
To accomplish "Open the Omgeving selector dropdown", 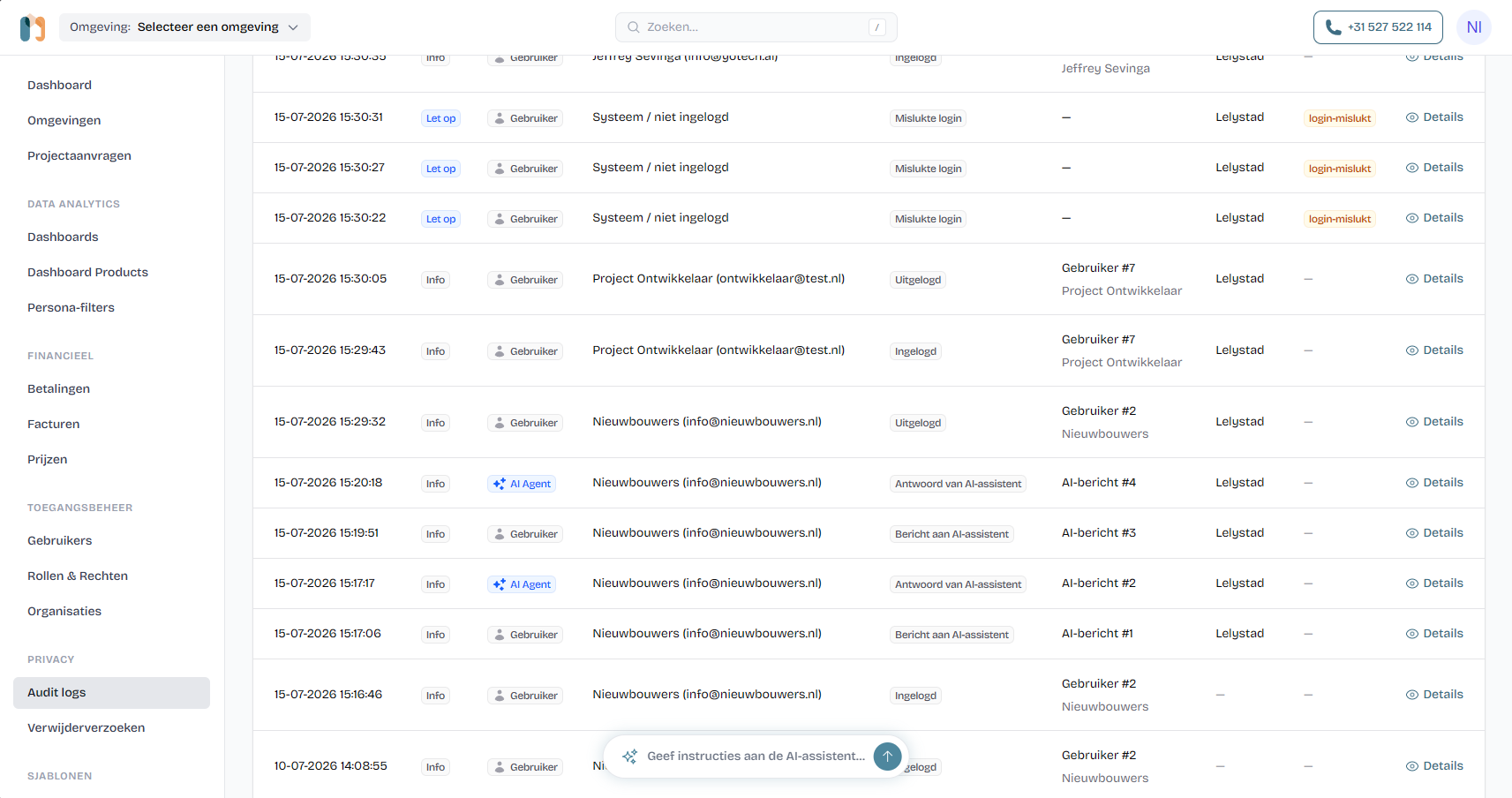I will click(x=184, y=27).
